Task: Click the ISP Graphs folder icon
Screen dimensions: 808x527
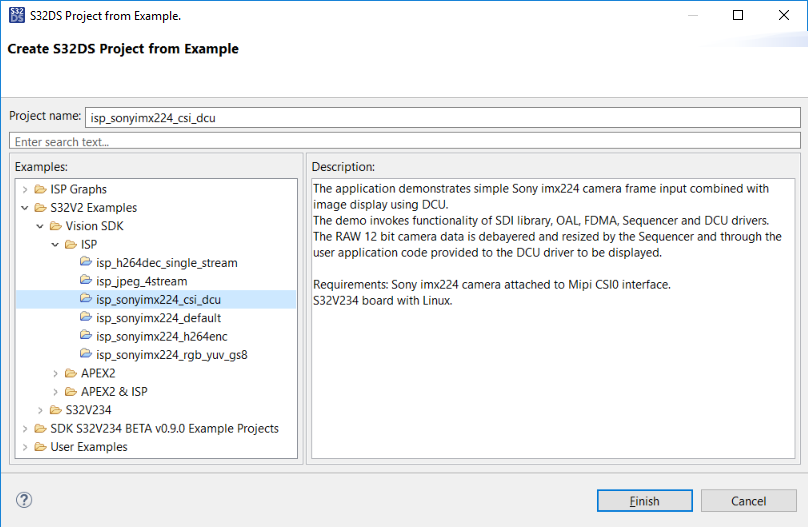Action: 40,189
